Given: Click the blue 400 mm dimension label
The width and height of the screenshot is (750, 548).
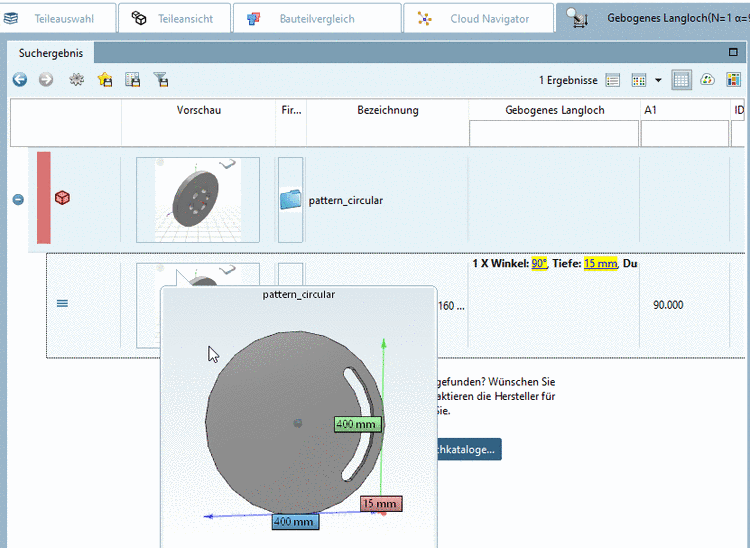Looking at the screenshot, I should click(x=295, y=521).
